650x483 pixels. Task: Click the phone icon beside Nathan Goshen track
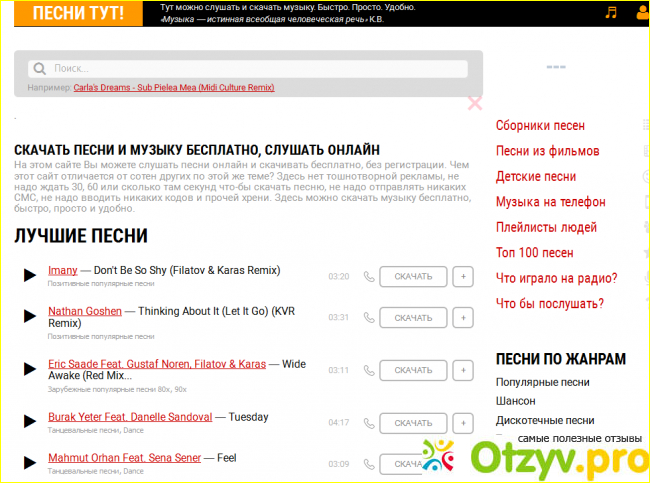(x=369, y=318)
